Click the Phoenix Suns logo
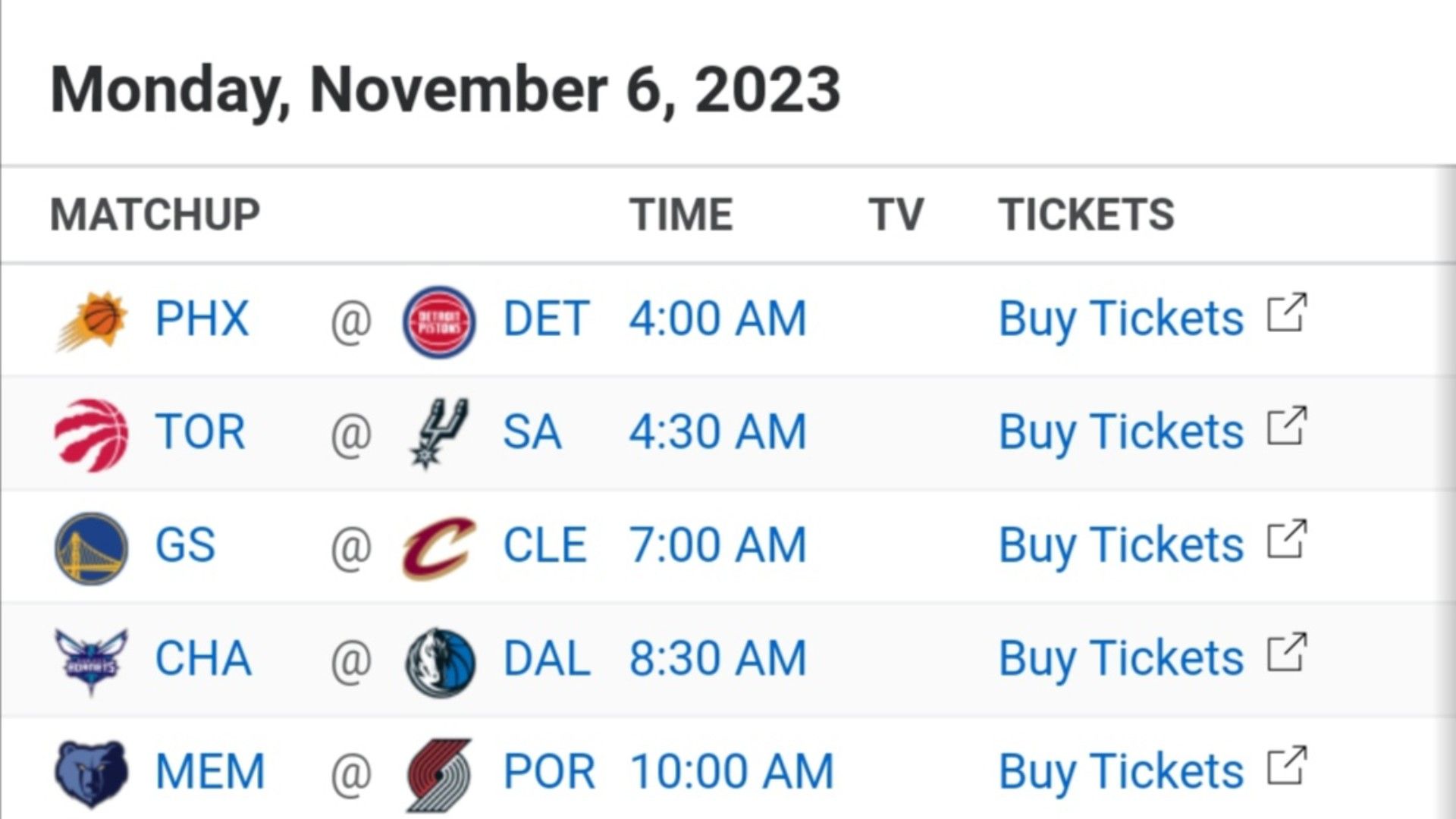 tap(92, 321)
